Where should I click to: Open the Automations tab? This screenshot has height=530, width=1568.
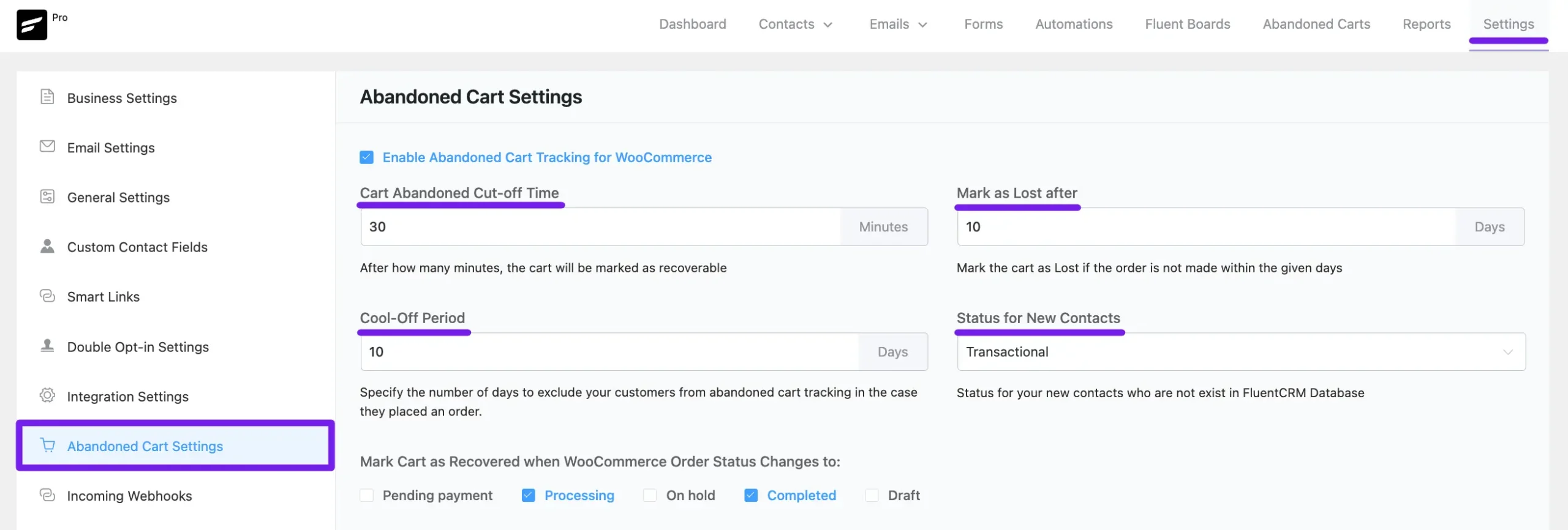point(1074,24)
